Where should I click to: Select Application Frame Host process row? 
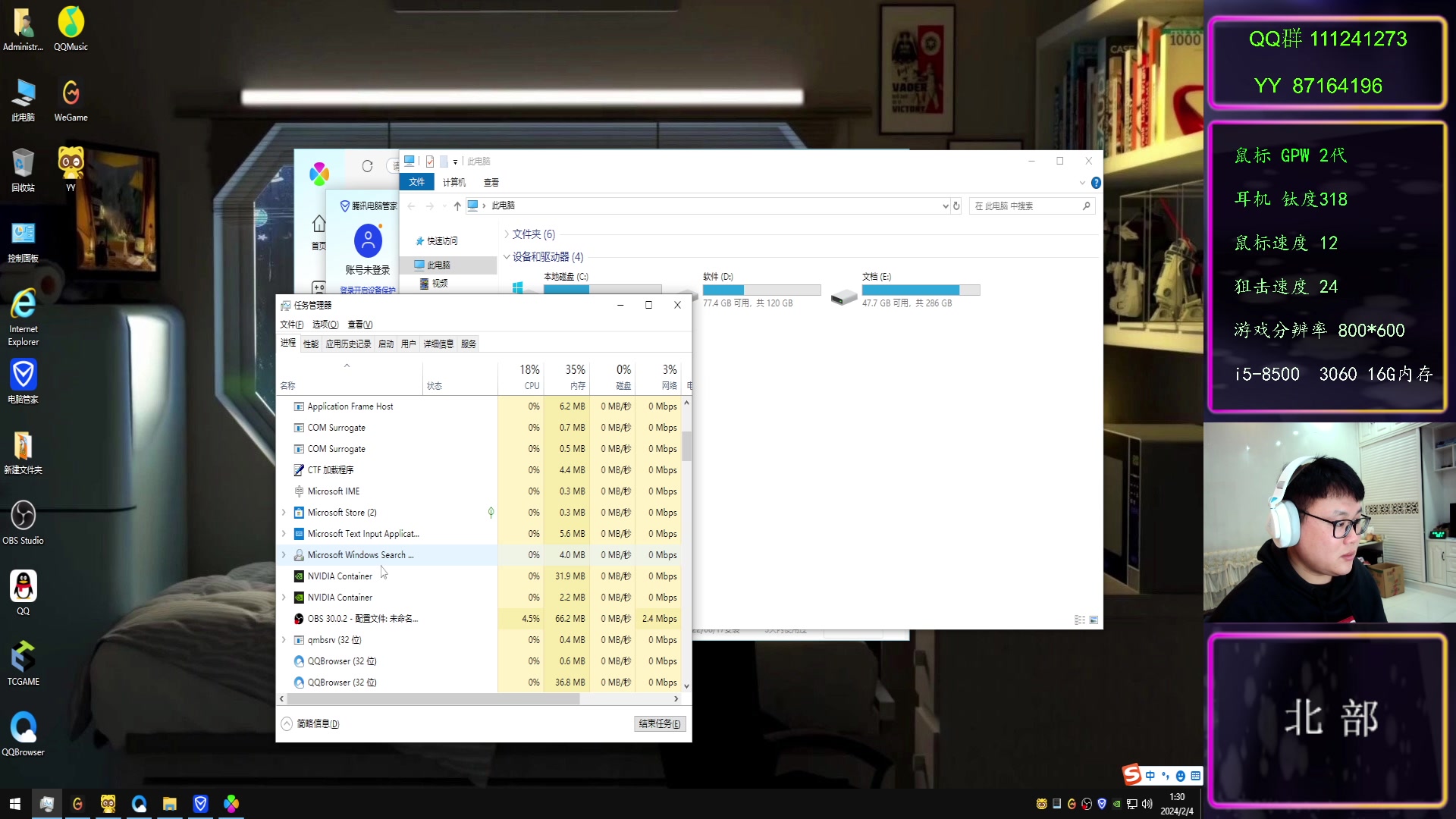[480, 406]
